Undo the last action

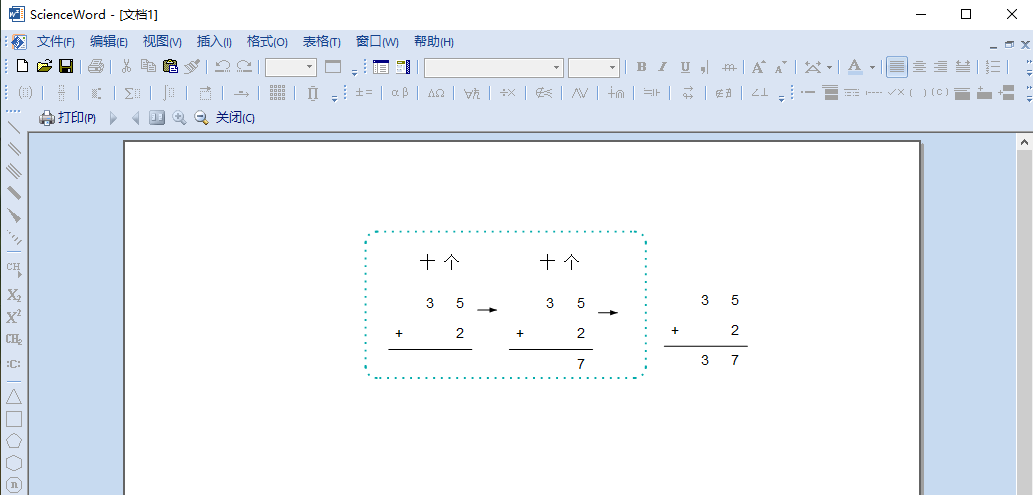[223, 66]
